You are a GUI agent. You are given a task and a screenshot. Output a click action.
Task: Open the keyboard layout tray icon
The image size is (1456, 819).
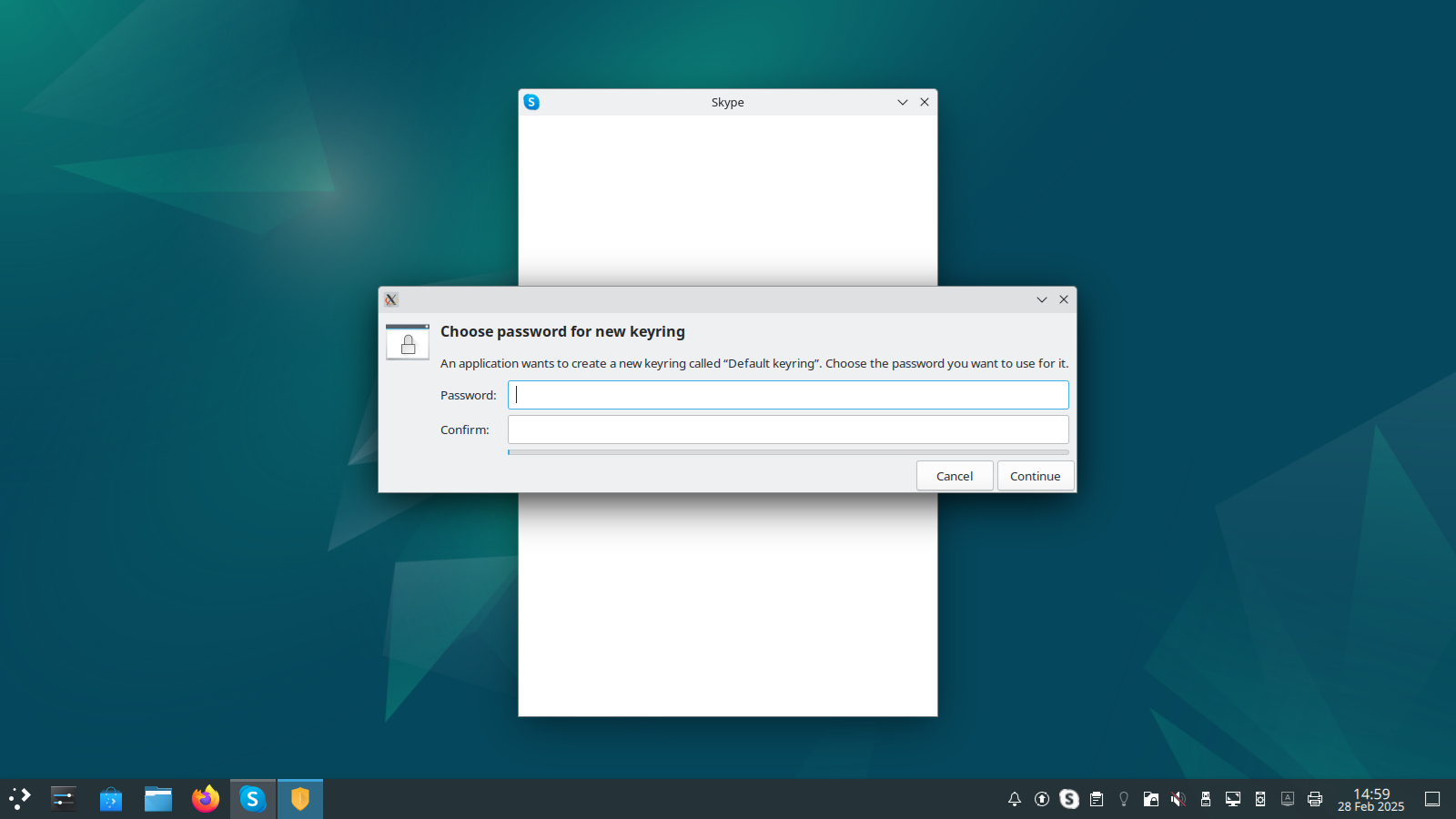[x=1288, y=799]
